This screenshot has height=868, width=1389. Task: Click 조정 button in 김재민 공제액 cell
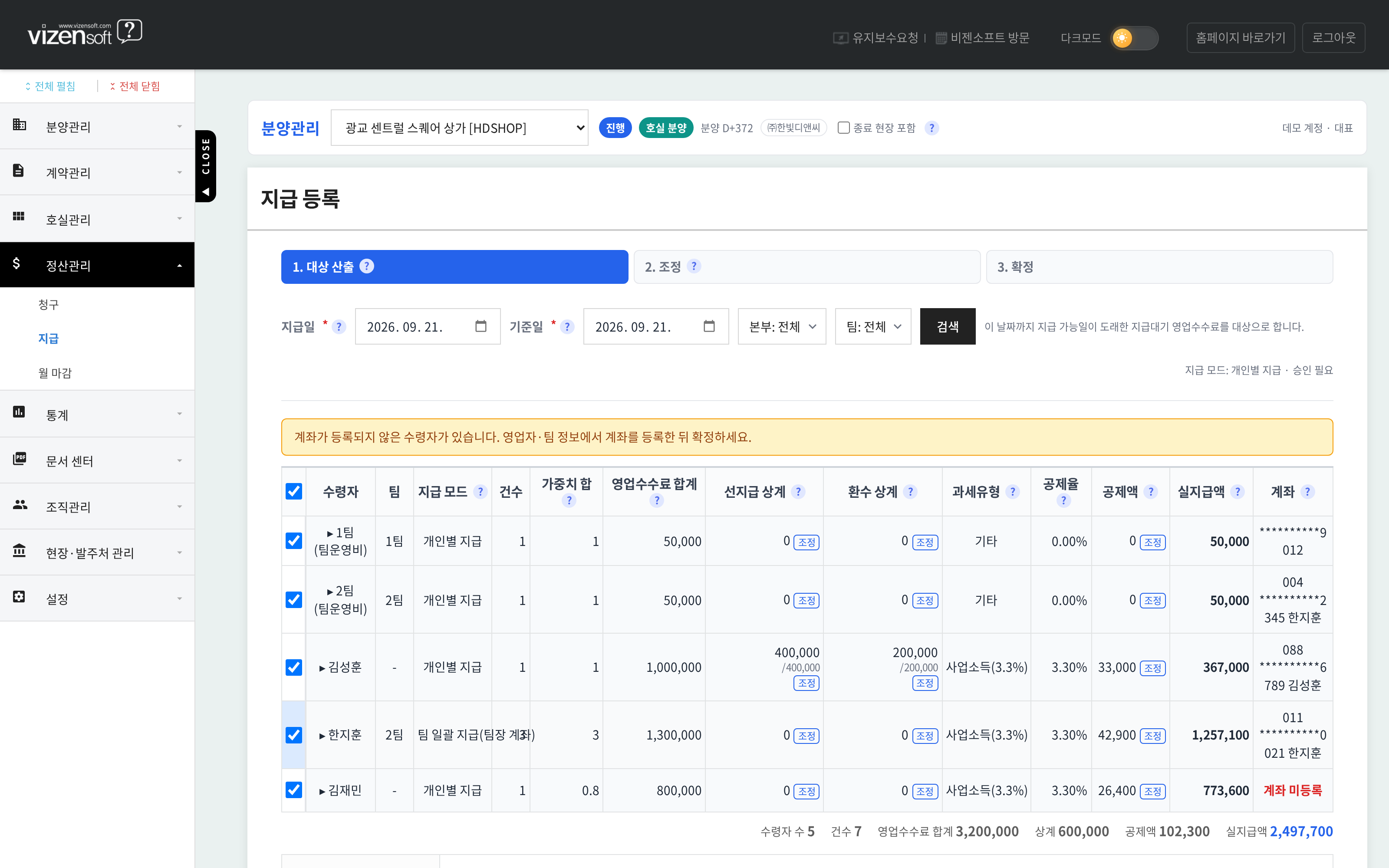coord(1152,791)
